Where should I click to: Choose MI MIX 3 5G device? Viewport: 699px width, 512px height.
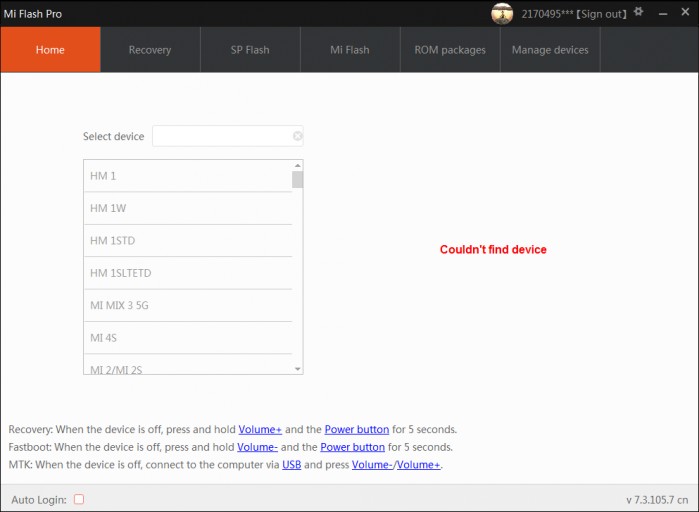[x=188, y=305]
